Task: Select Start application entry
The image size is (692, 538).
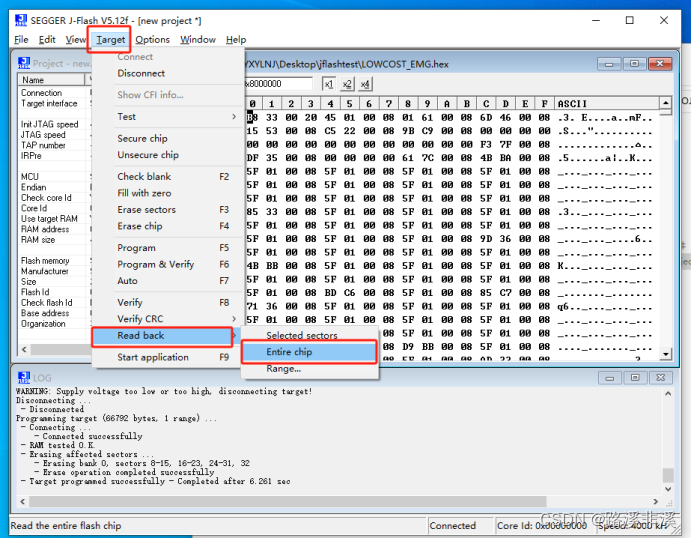Action: [x=168, y=357]
